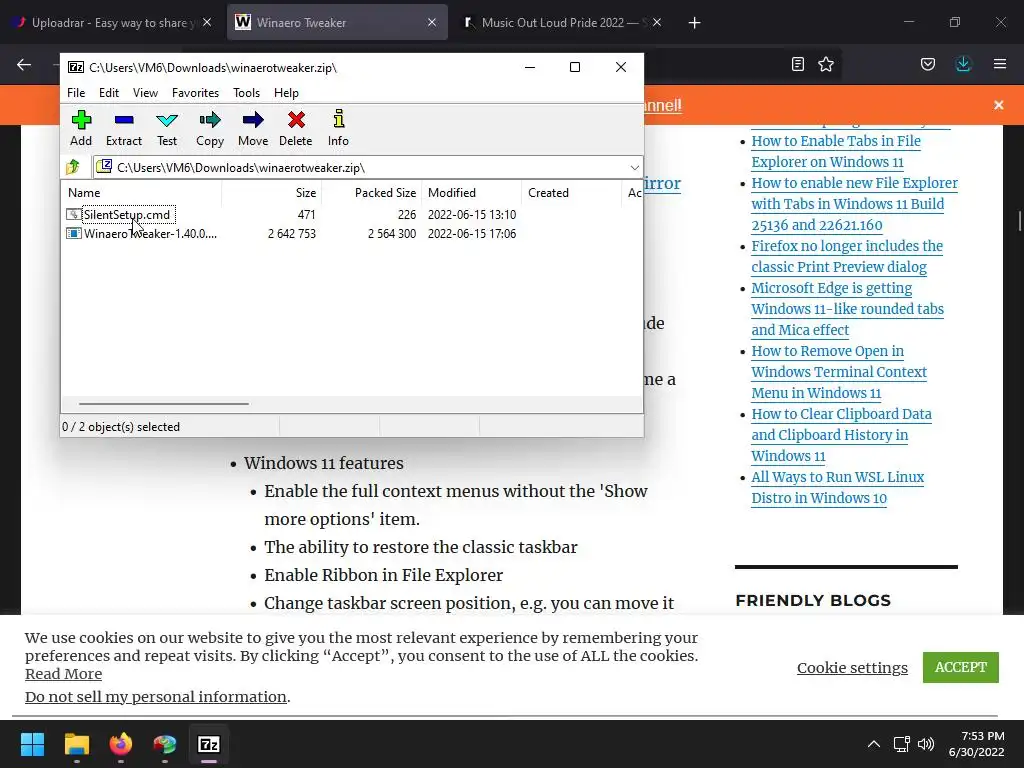1024x768 pixels.
Task: Open File Explorer from the taskbar
Action: 76,744
